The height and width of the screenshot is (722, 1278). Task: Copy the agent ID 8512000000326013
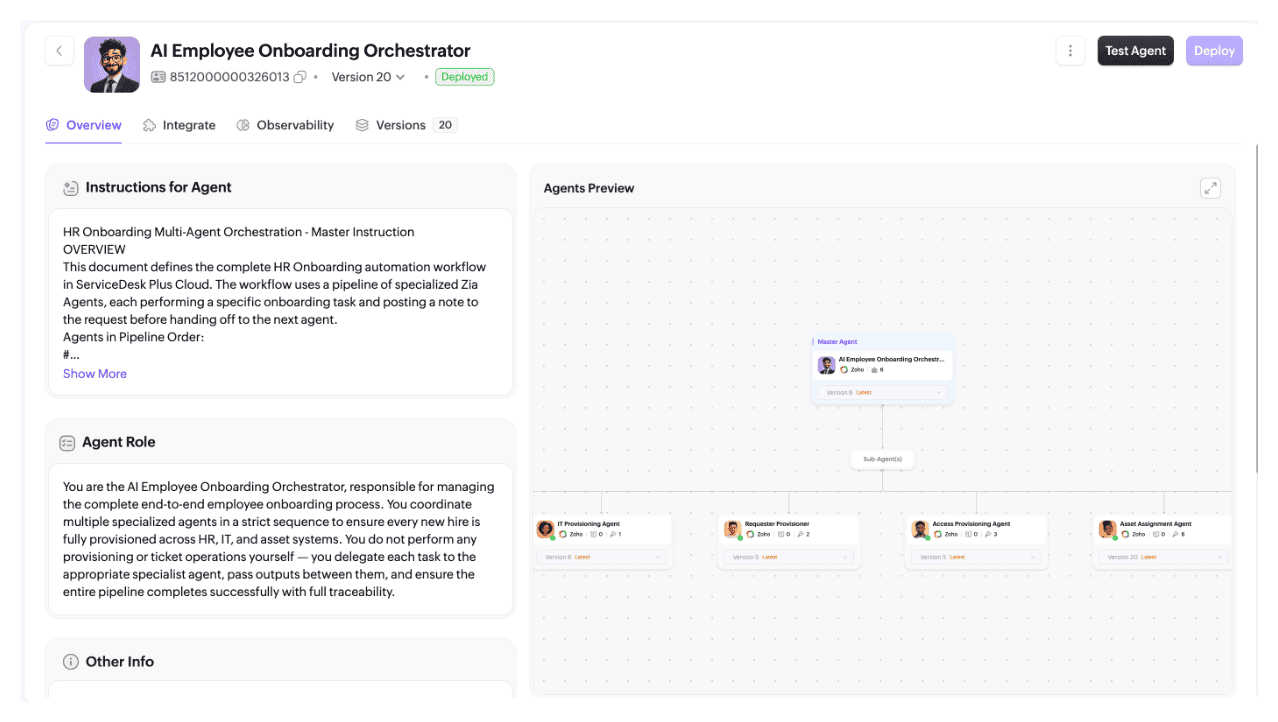point(299,77)
